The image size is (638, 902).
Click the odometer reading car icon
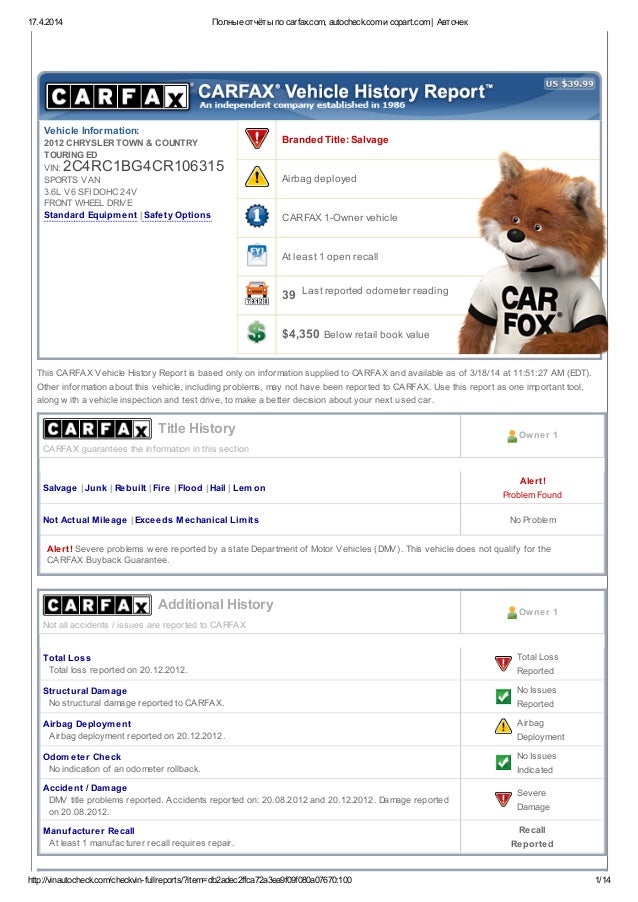(x=257, y=293)
